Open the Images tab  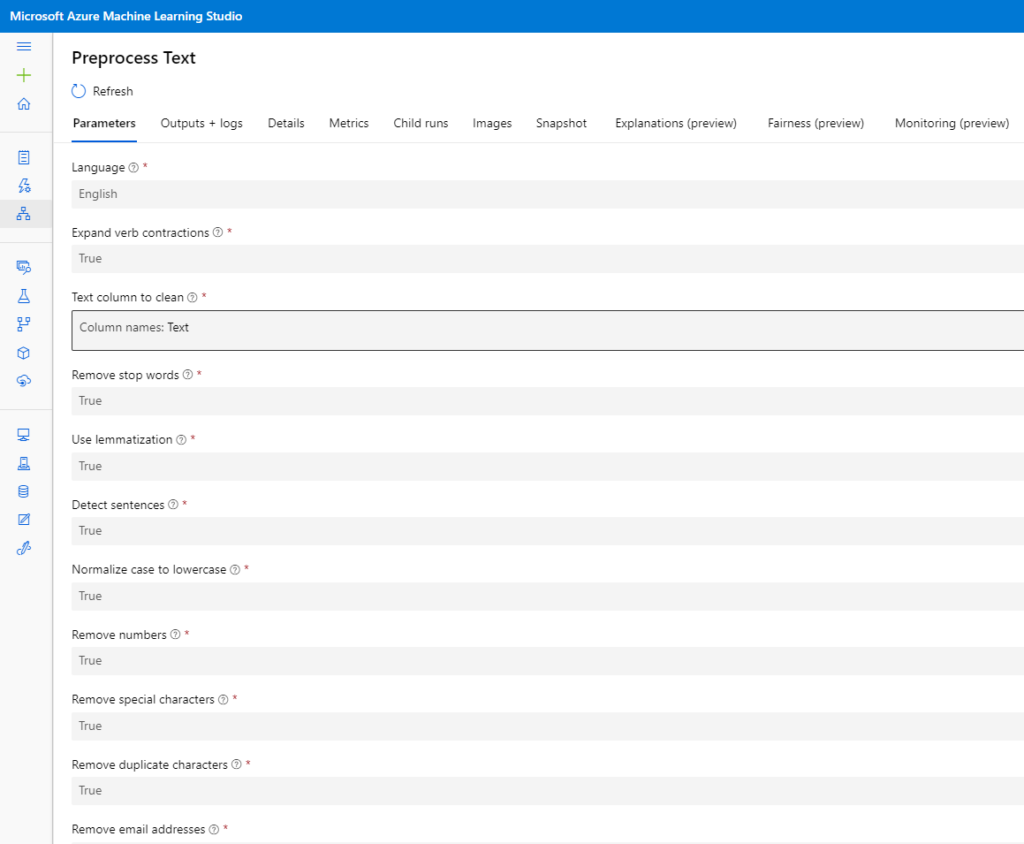(492, 123)
